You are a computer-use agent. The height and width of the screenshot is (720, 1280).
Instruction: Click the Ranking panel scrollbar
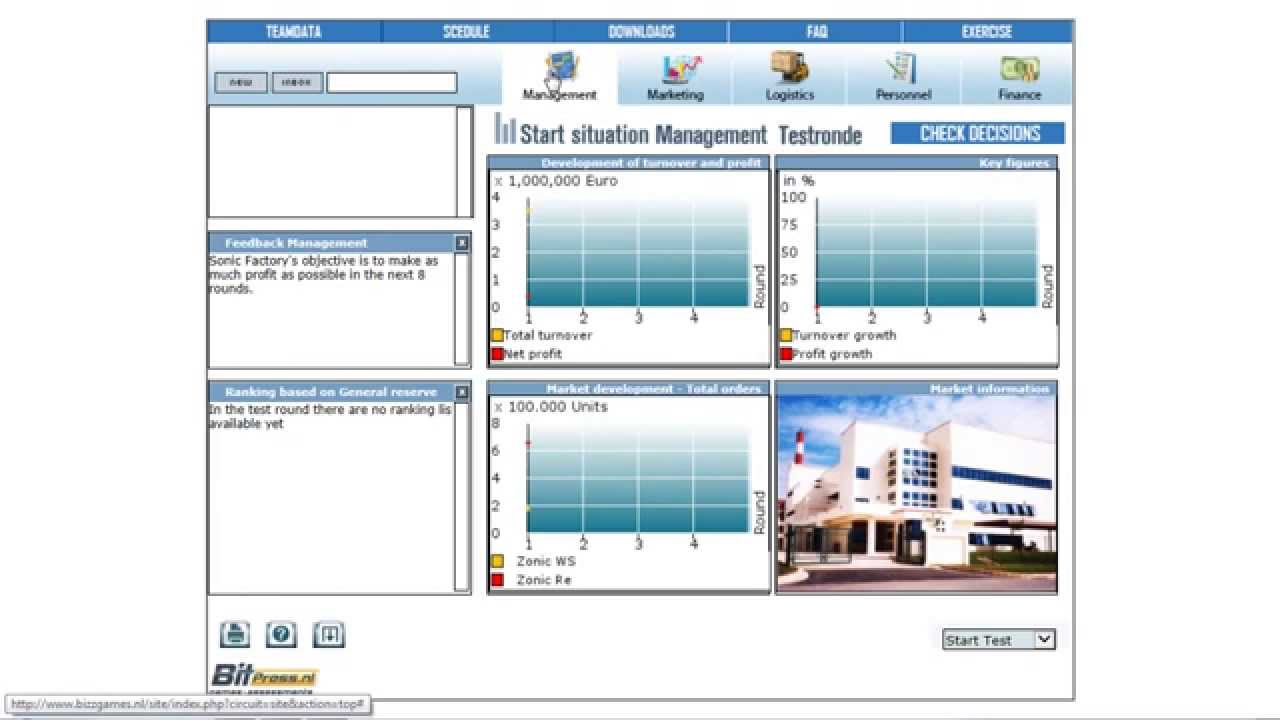click(x=462, y=496)
